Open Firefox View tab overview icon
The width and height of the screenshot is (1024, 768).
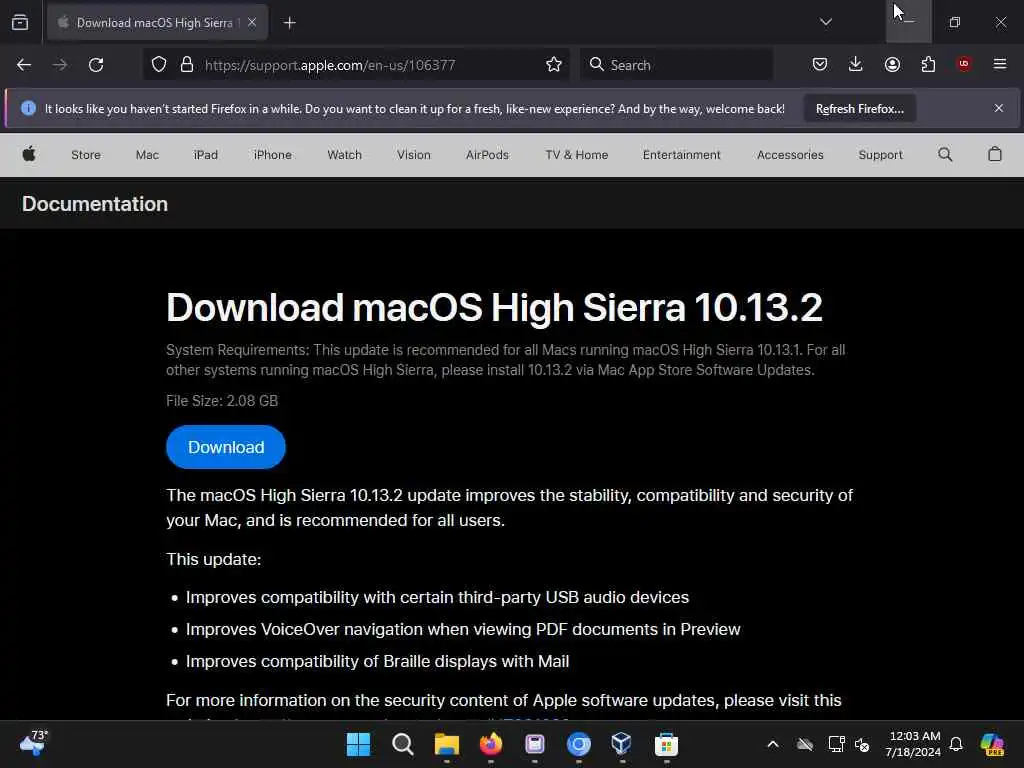20,22
